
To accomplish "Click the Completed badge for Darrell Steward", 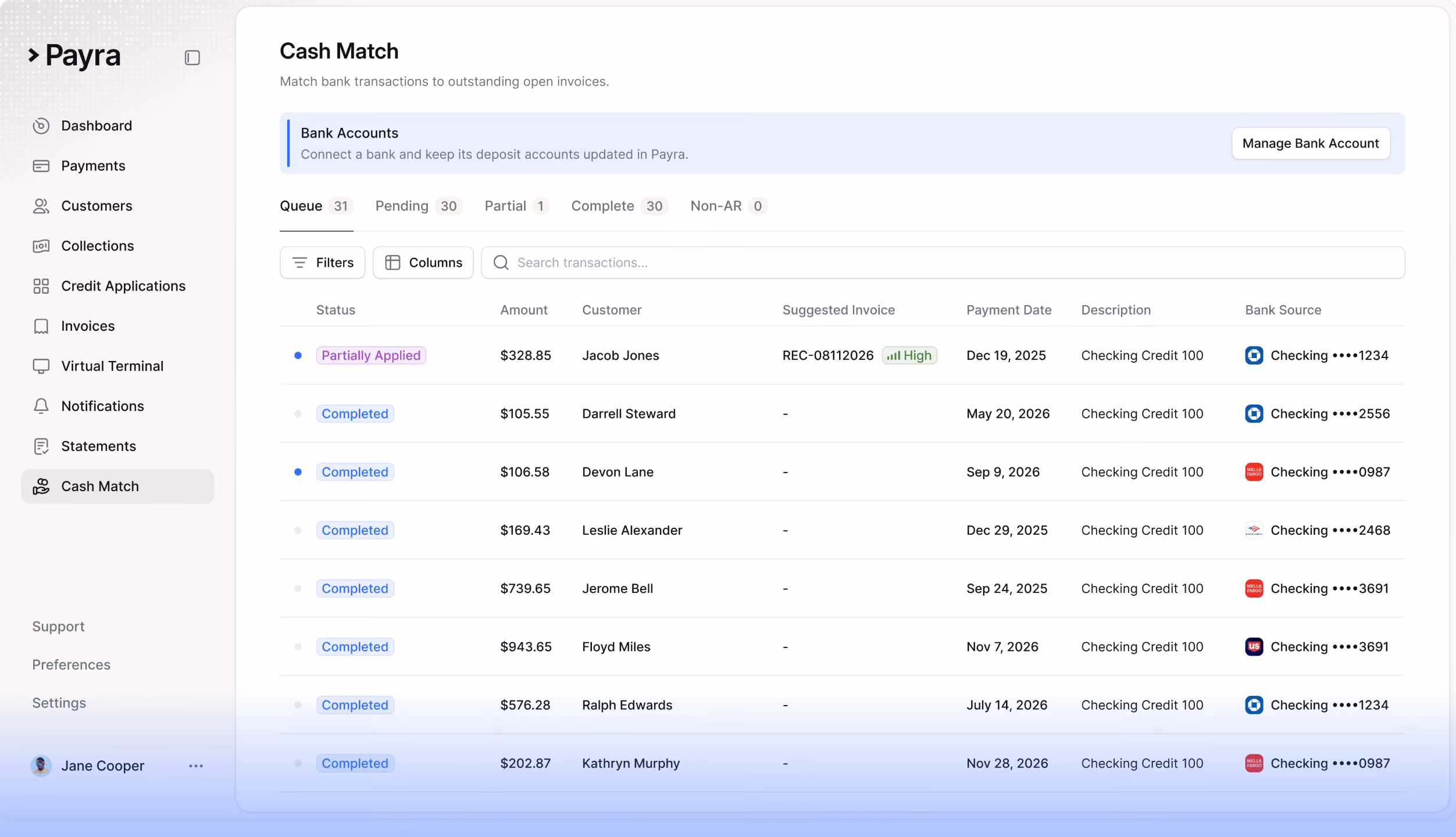I will (355, 414).
